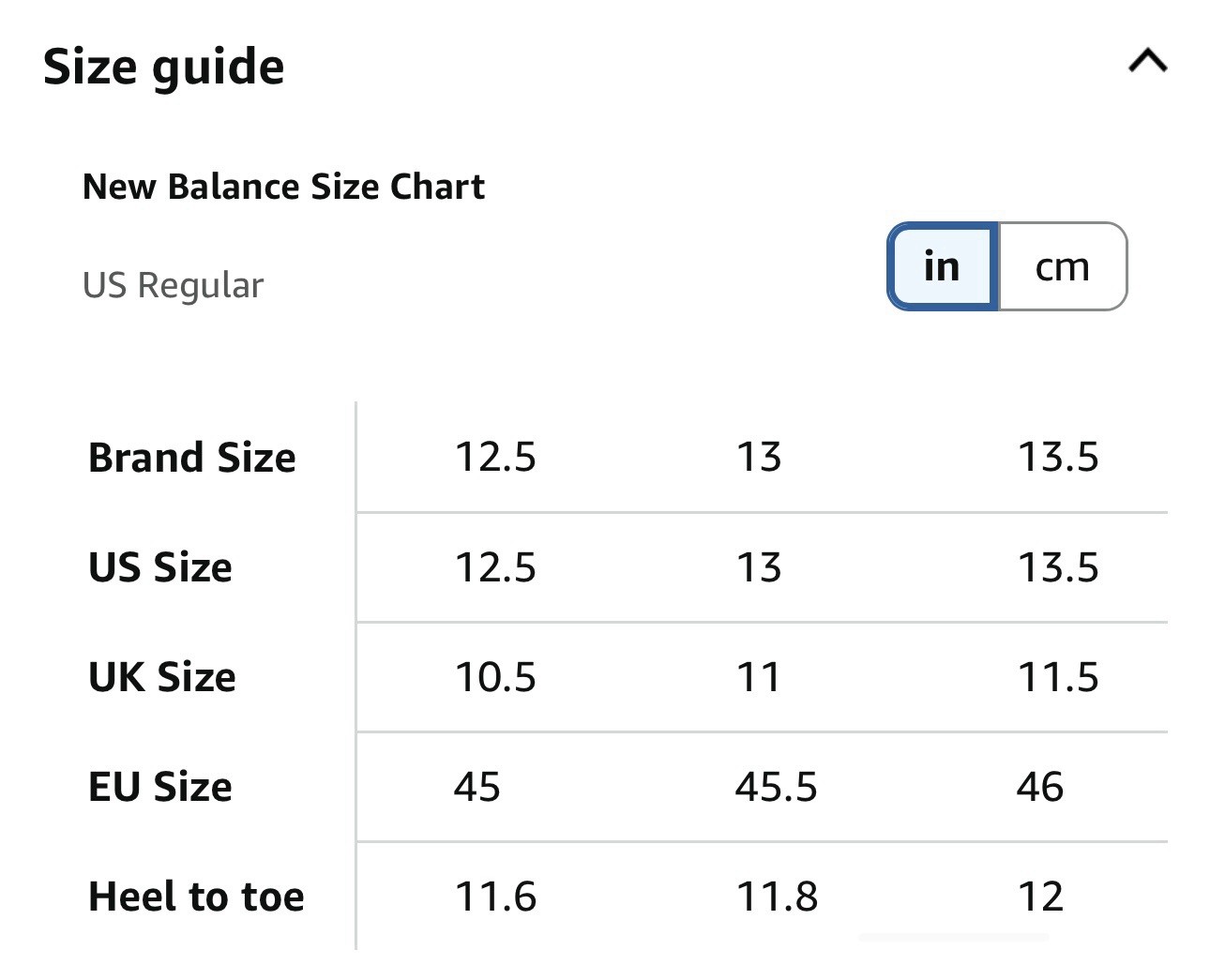The height and width of the screenshot is (980, 1210).
Task: Click UK Size 10.5 cell
Action: point(495,677)
